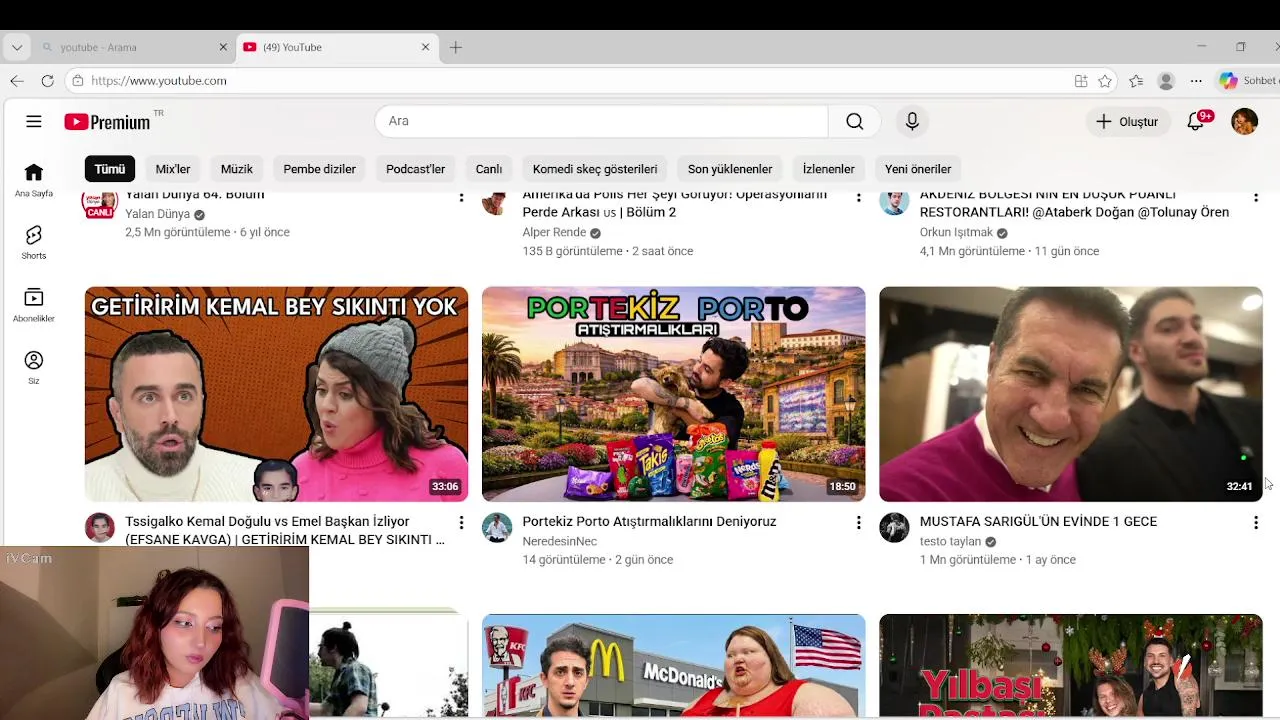
Task: Select the İzlenenler filter chip
Action: 828,169
